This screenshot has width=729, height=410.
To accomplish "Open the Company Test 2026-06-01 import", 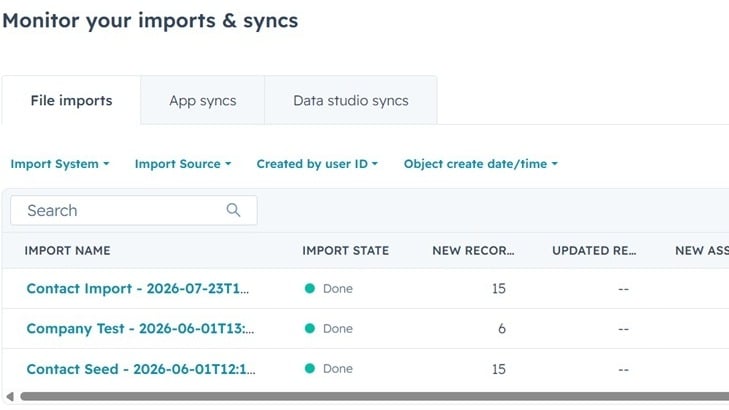I will [140, 329].
